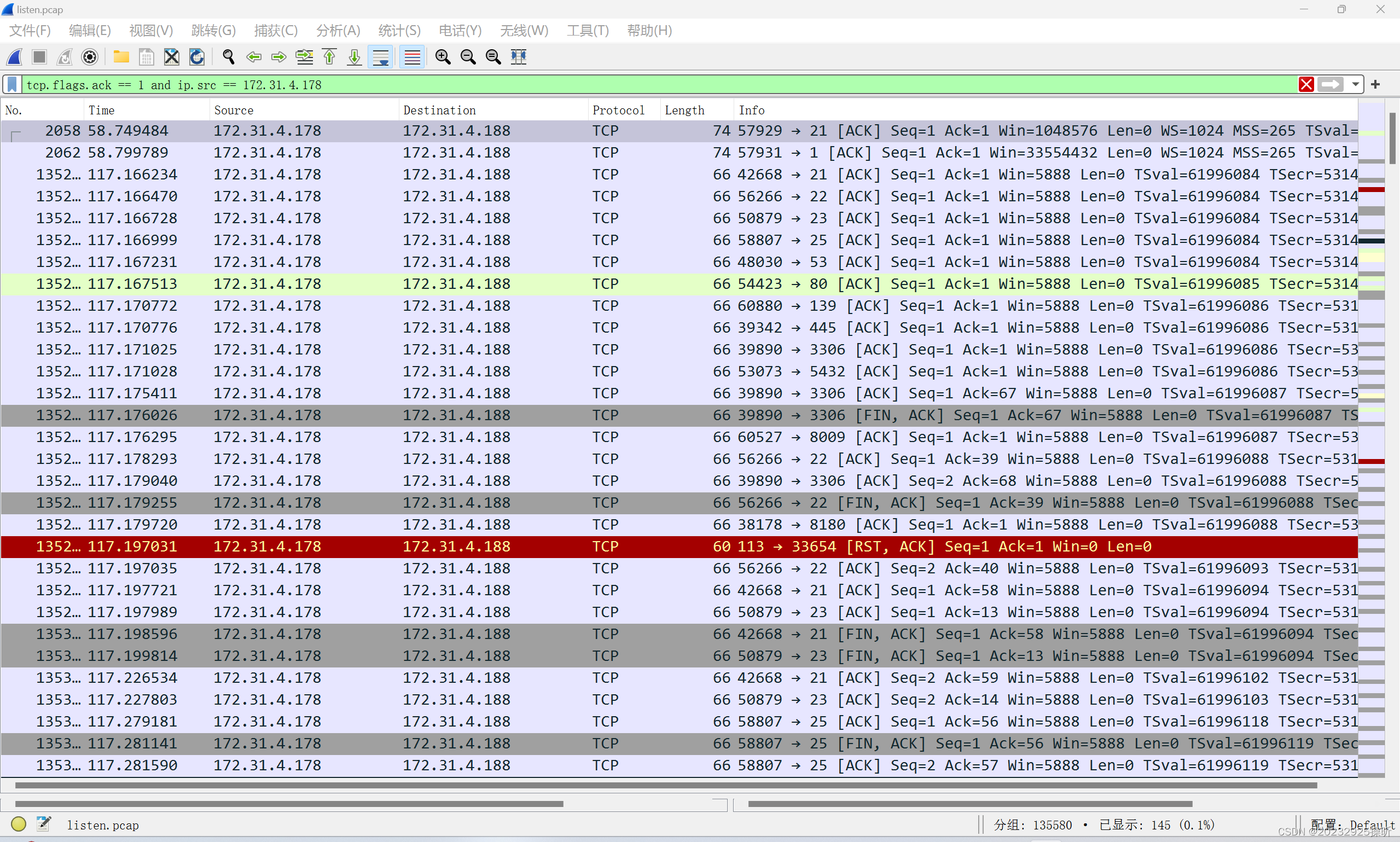Viewport: 1400px width, 842px height.
Task: Sort by the Length column header
Action: [697, 110]
